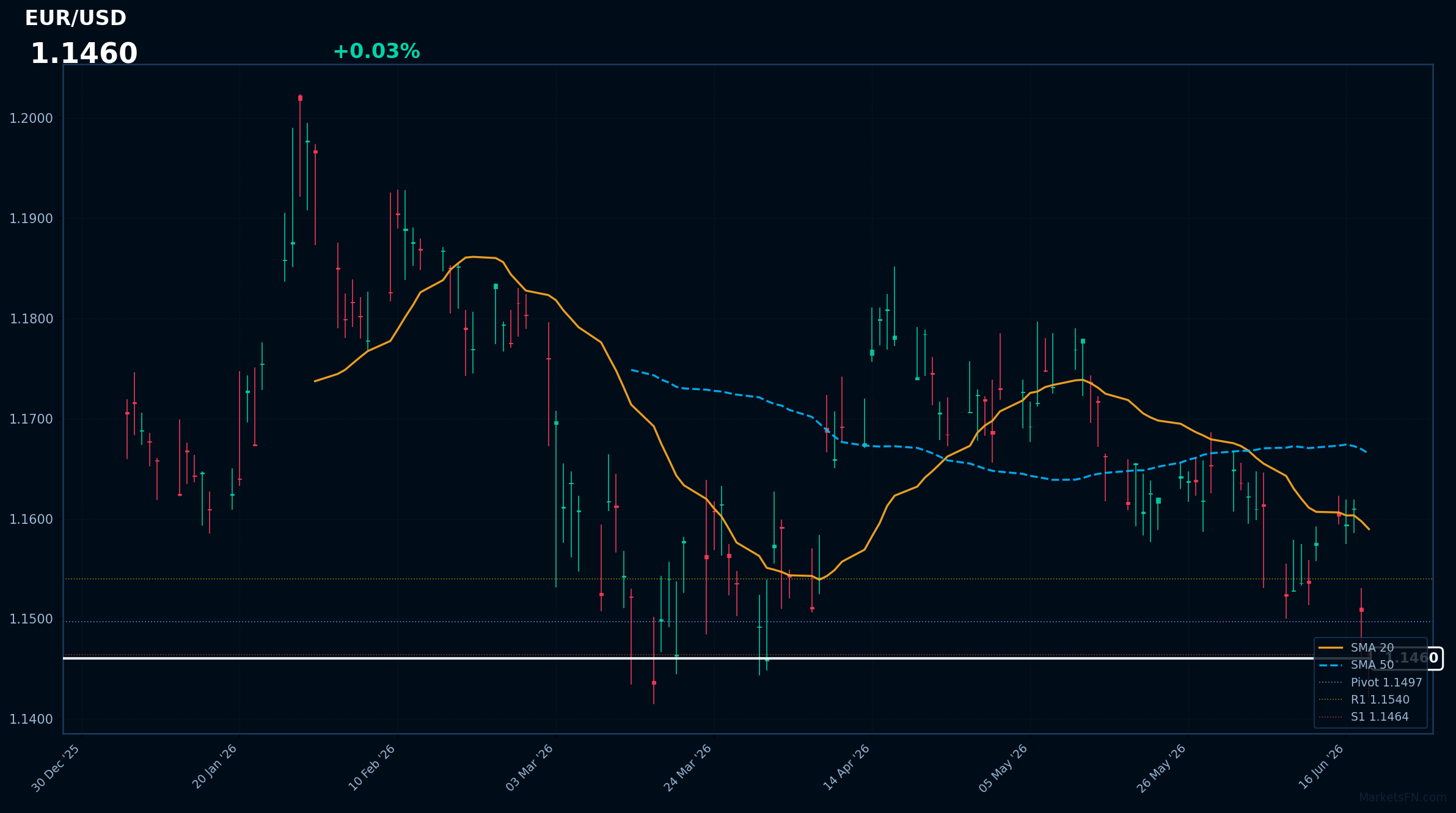This screenshot has height=813, width=1456.
Task: Click the 1.1600 y-axis label
Action: pos(31,520)
